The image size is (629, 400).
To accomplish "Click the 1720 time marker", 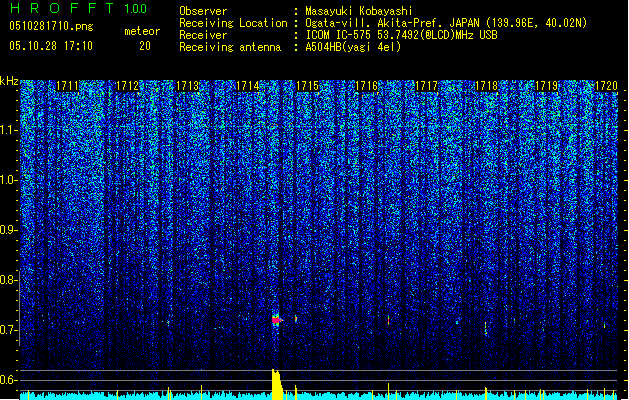I will coord(606,86).
